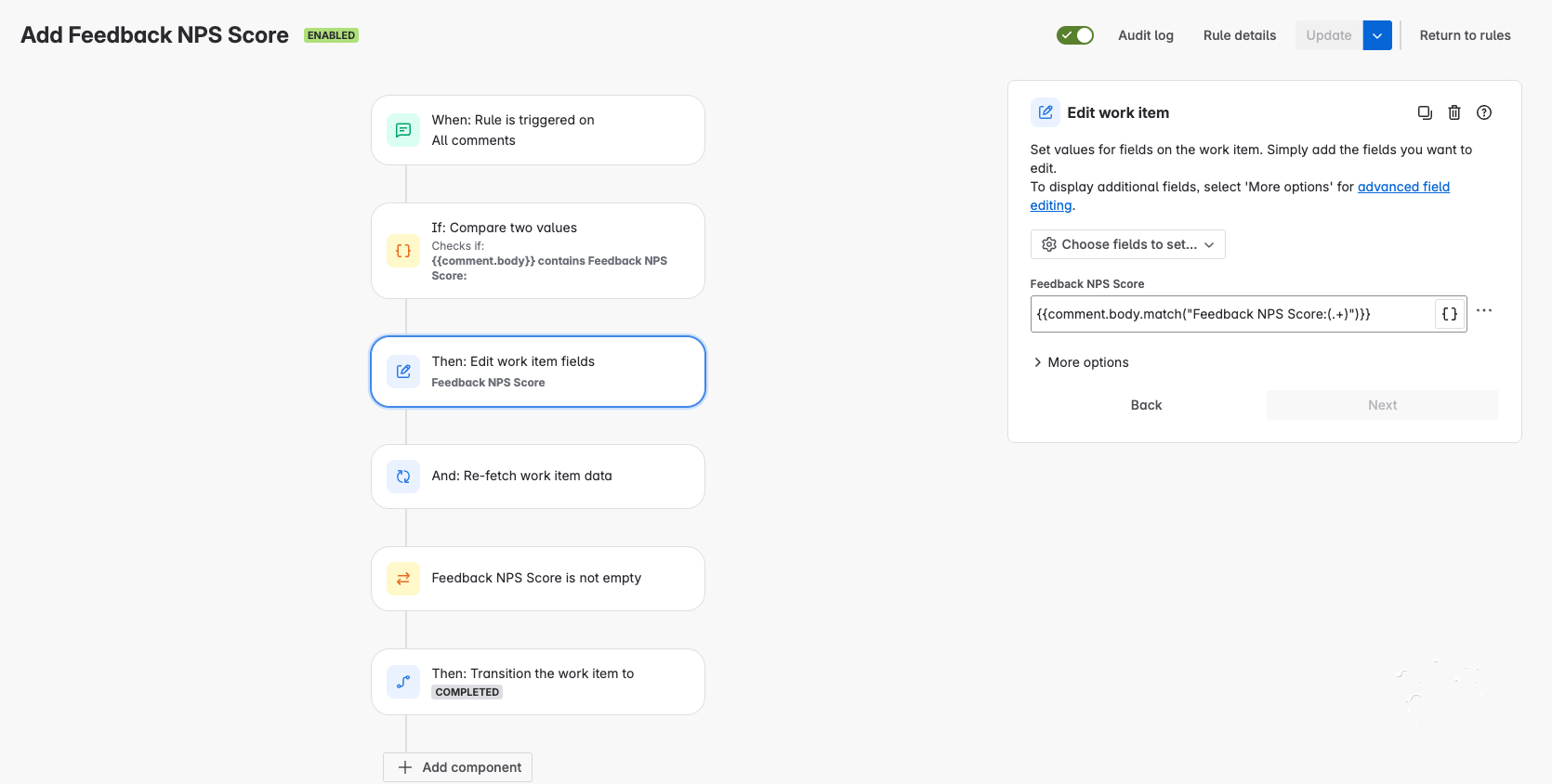
Task: Select the And: Re-fetch work item data card
Action: pyautogui.click(x=538, y=477)
